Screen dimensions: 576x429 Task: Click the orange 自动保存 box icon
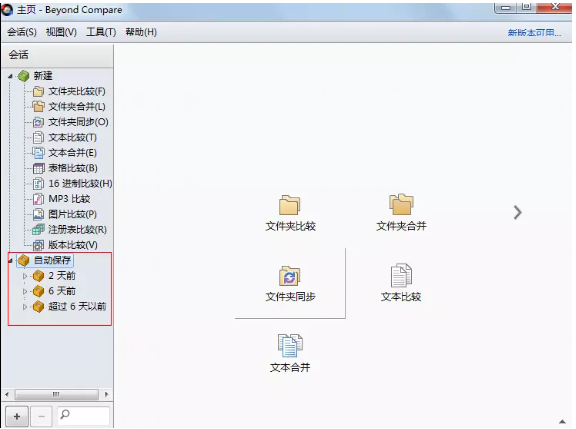click(24, 260)
